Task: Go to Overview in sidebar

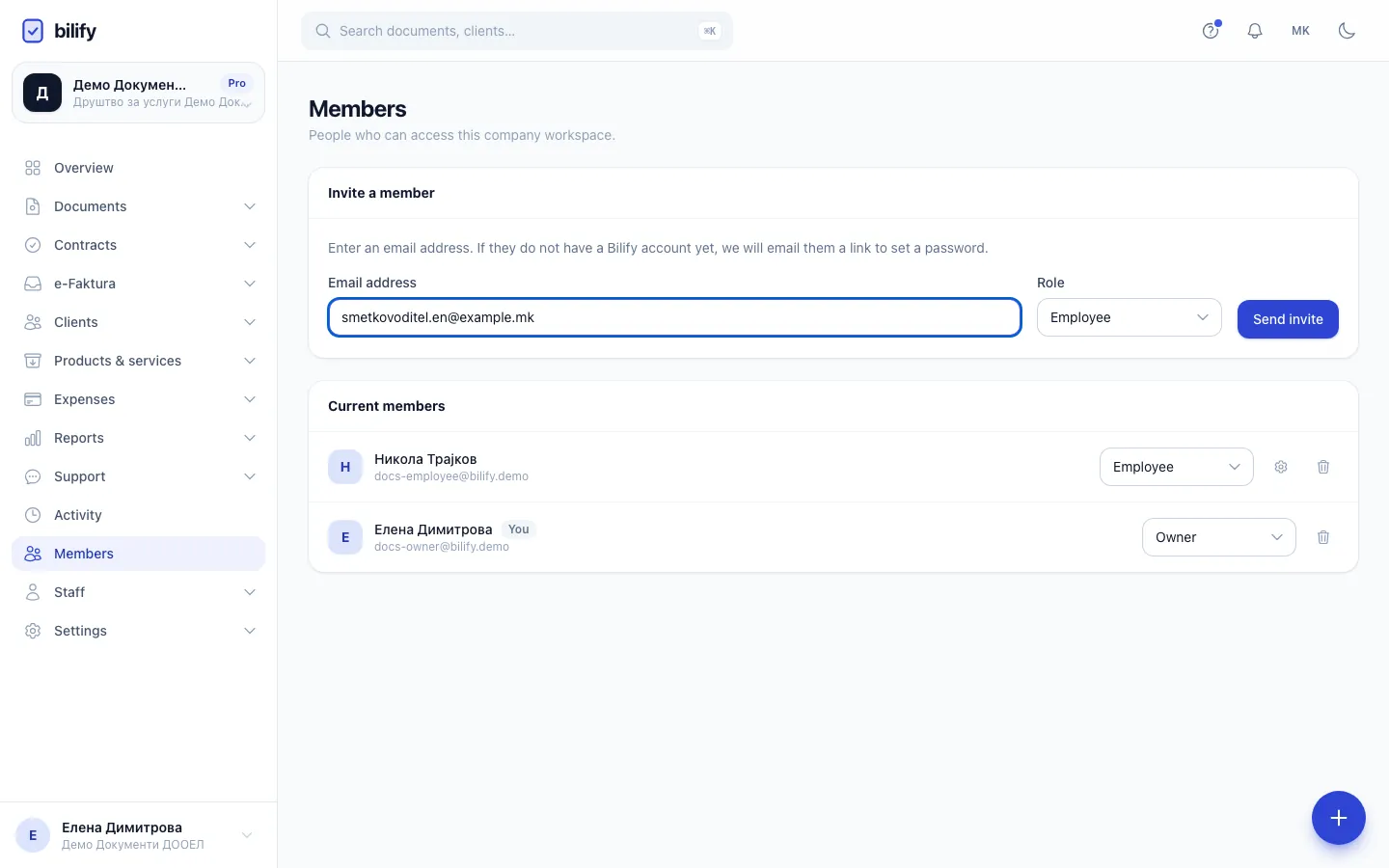Action: click(138, 168)
